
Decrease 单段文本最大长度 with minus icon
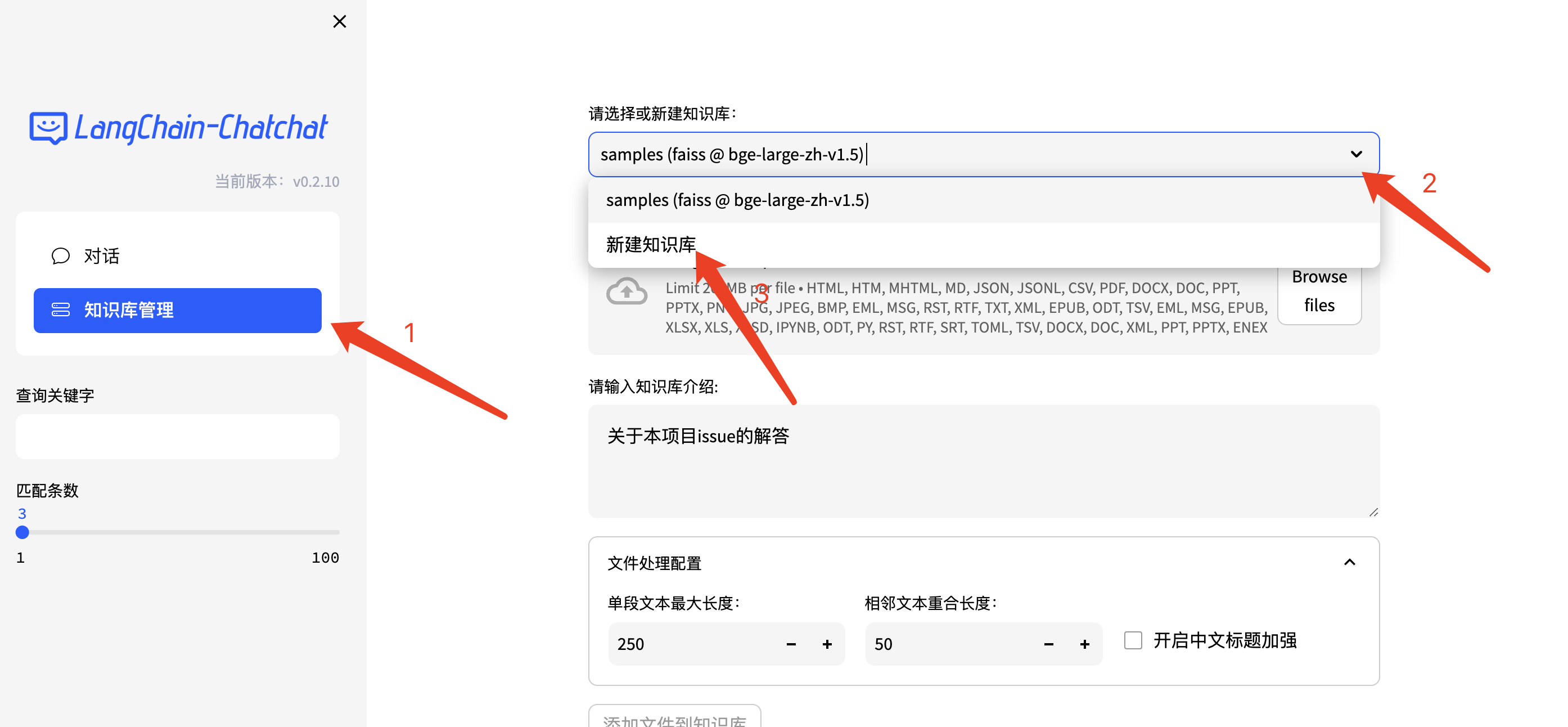point(791,644)
